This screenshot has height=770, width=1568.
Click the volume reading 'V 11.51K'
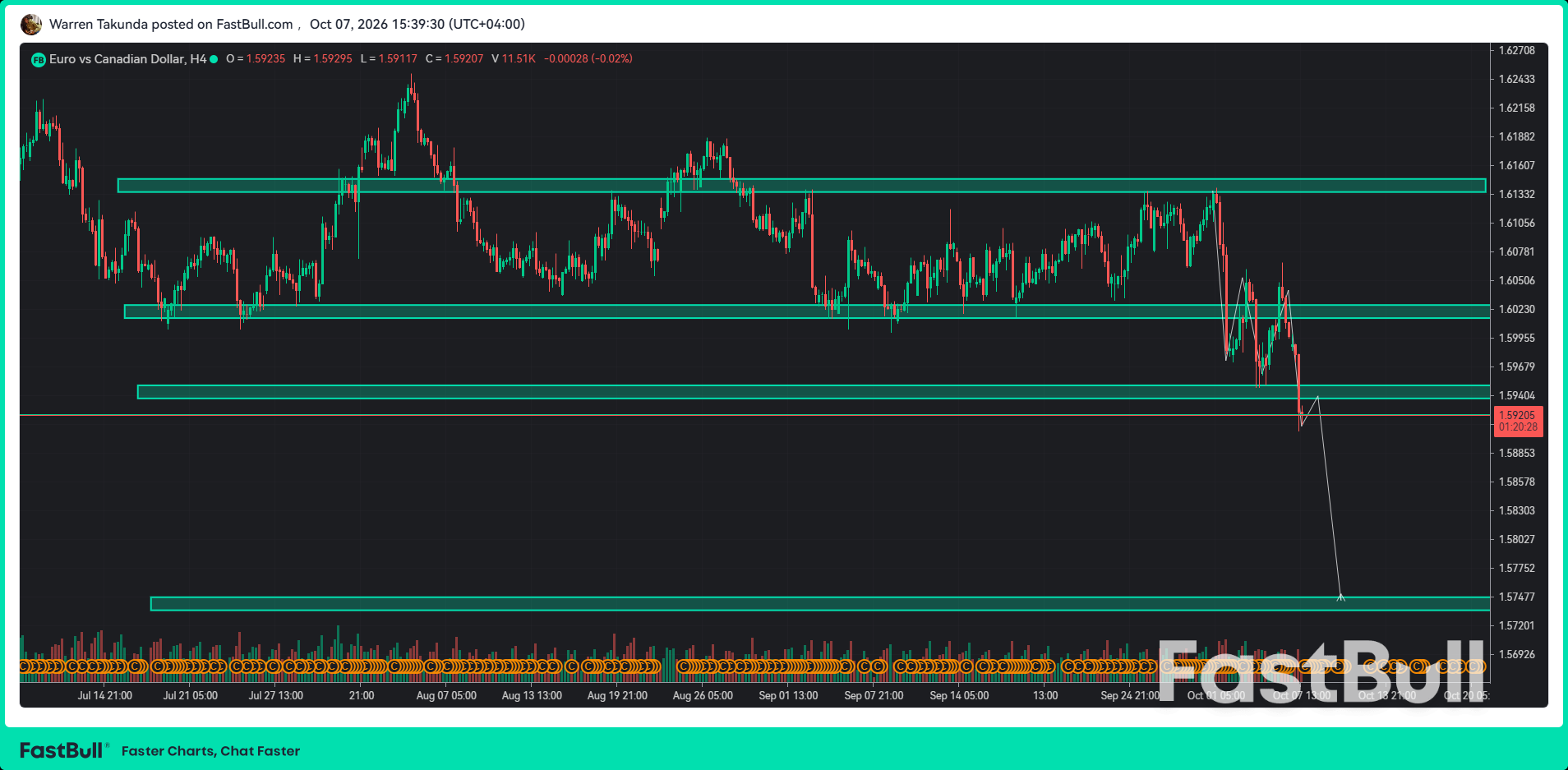[x=514, y=59]
